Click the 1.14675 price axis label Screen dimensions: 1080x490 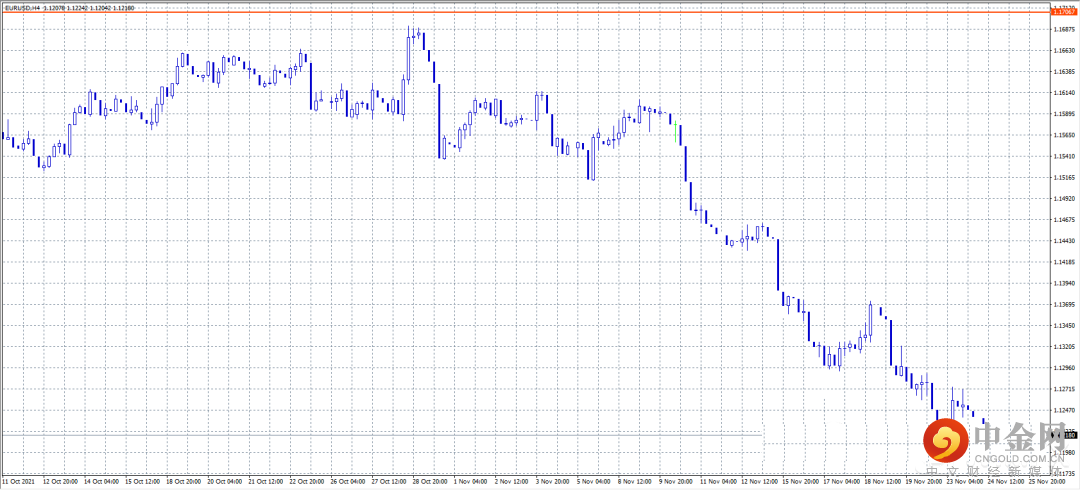(1066, 220)
